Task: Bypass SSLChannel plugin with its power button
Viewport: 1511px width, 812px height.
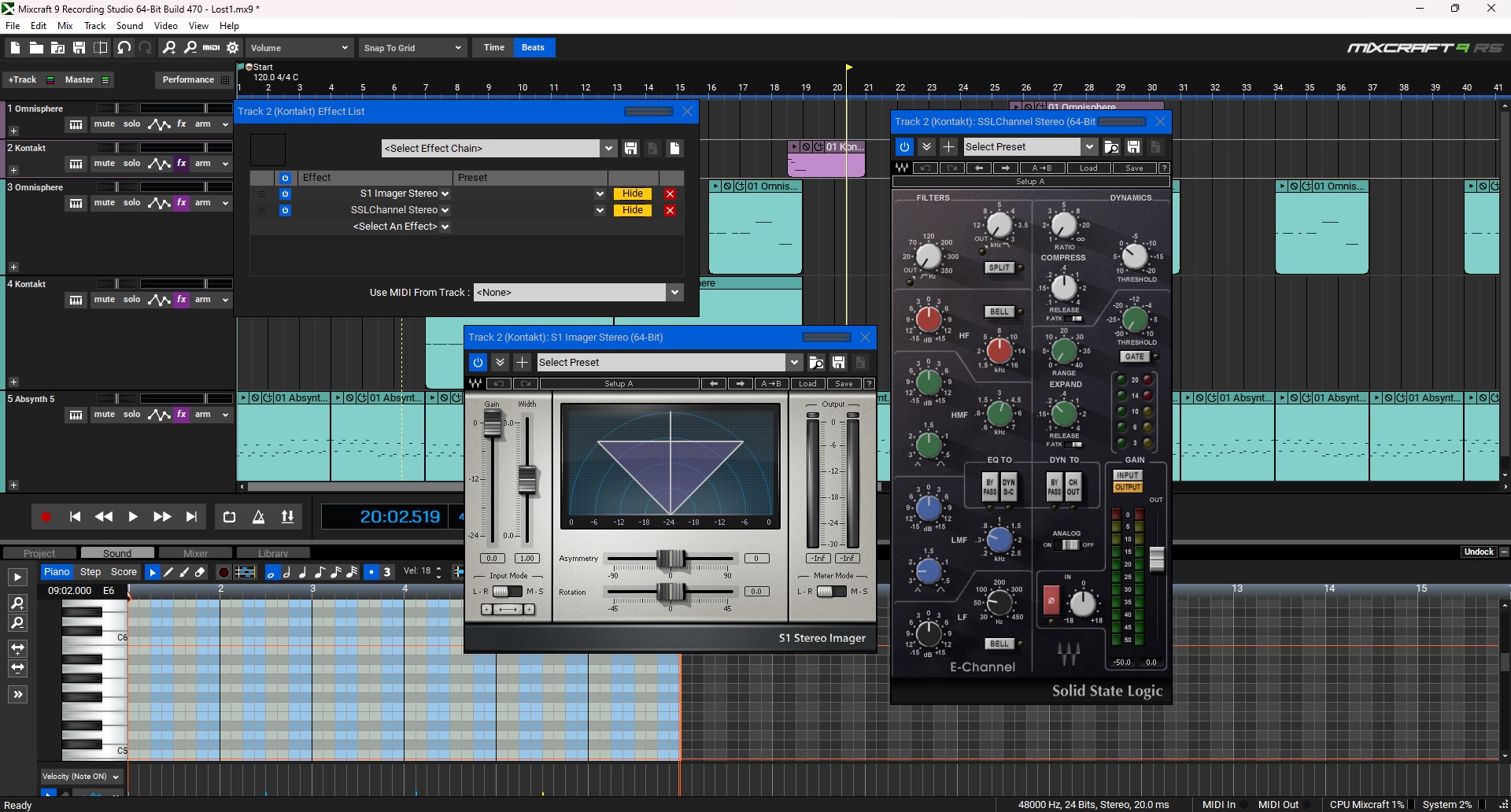Action: coord(904,146)
